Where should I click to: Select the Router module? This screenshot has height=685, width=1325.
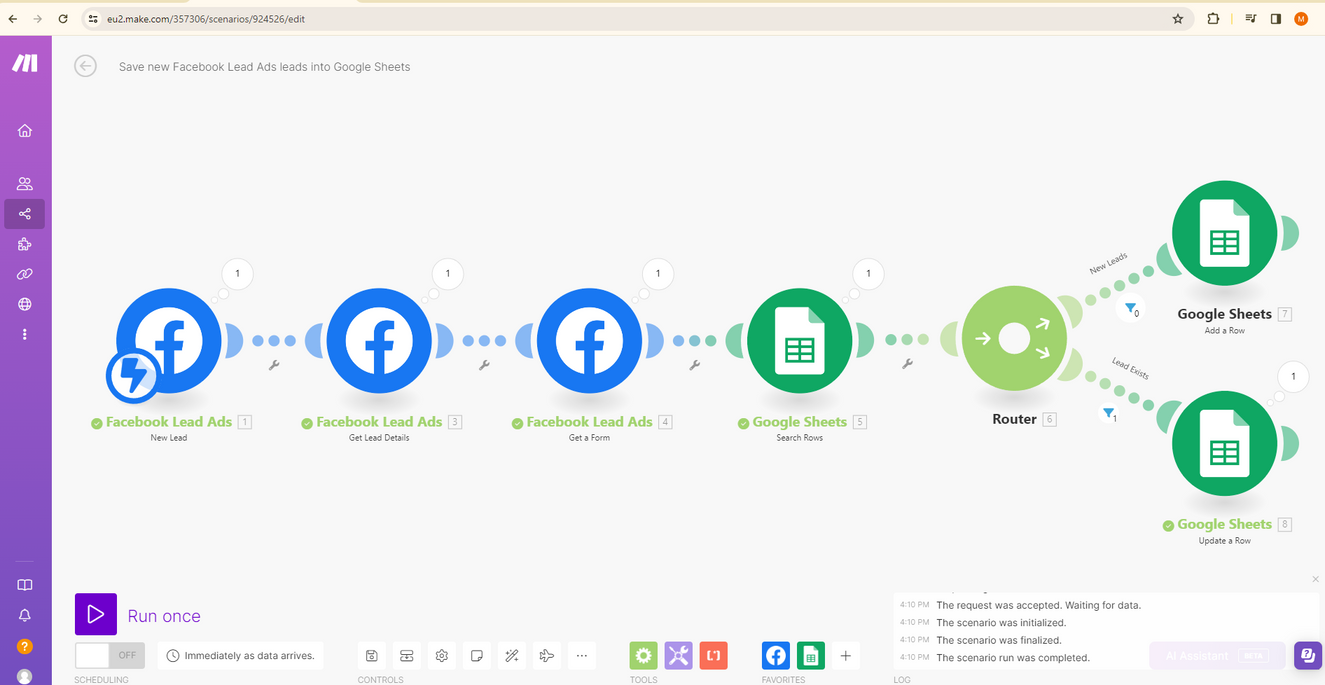[x=1014, y=340]
